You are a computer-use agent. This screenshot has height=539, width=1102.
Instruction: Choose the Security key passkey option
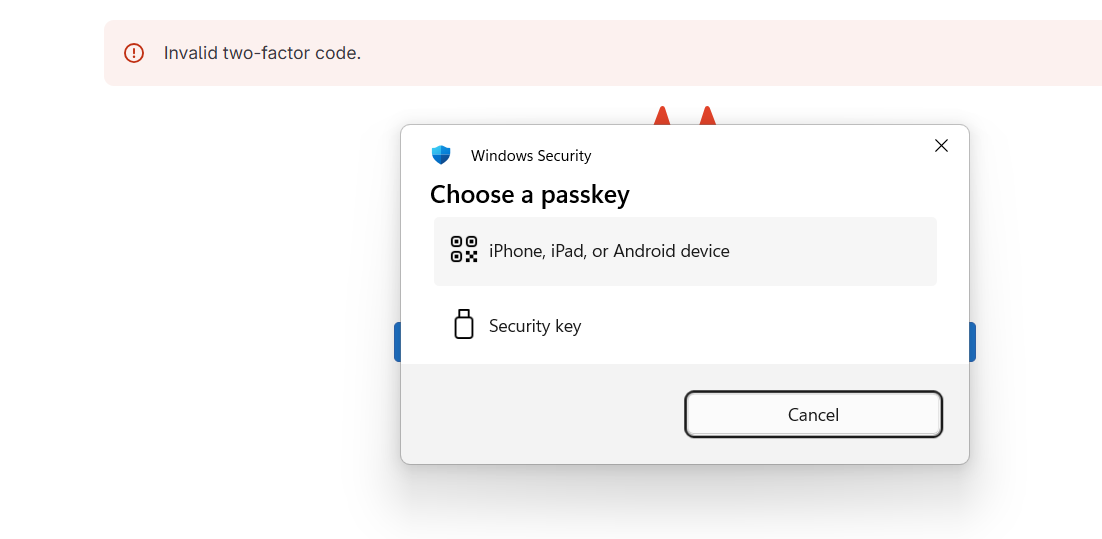(535, 326)
